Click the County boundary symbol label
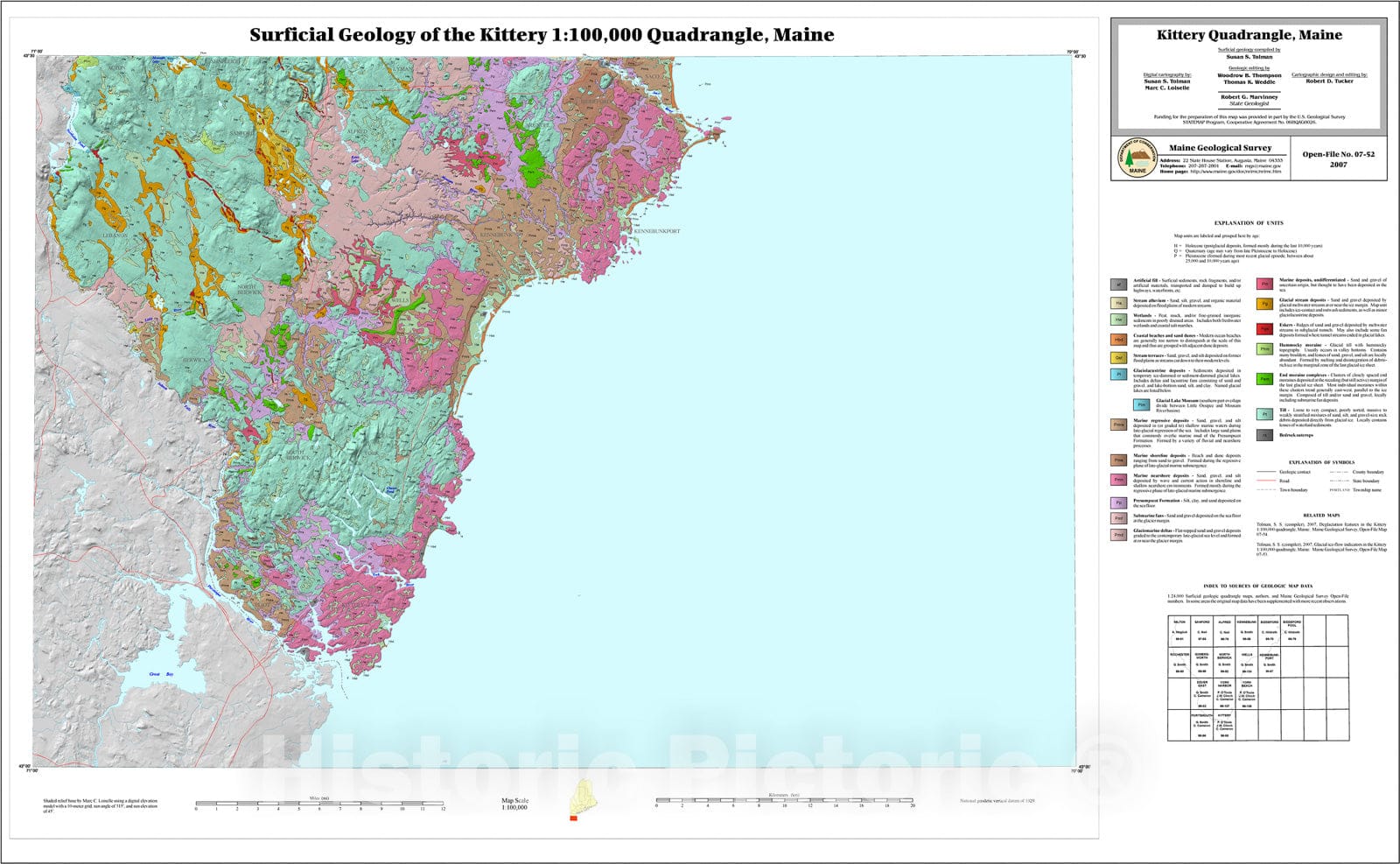 (x=1368, y=472)
